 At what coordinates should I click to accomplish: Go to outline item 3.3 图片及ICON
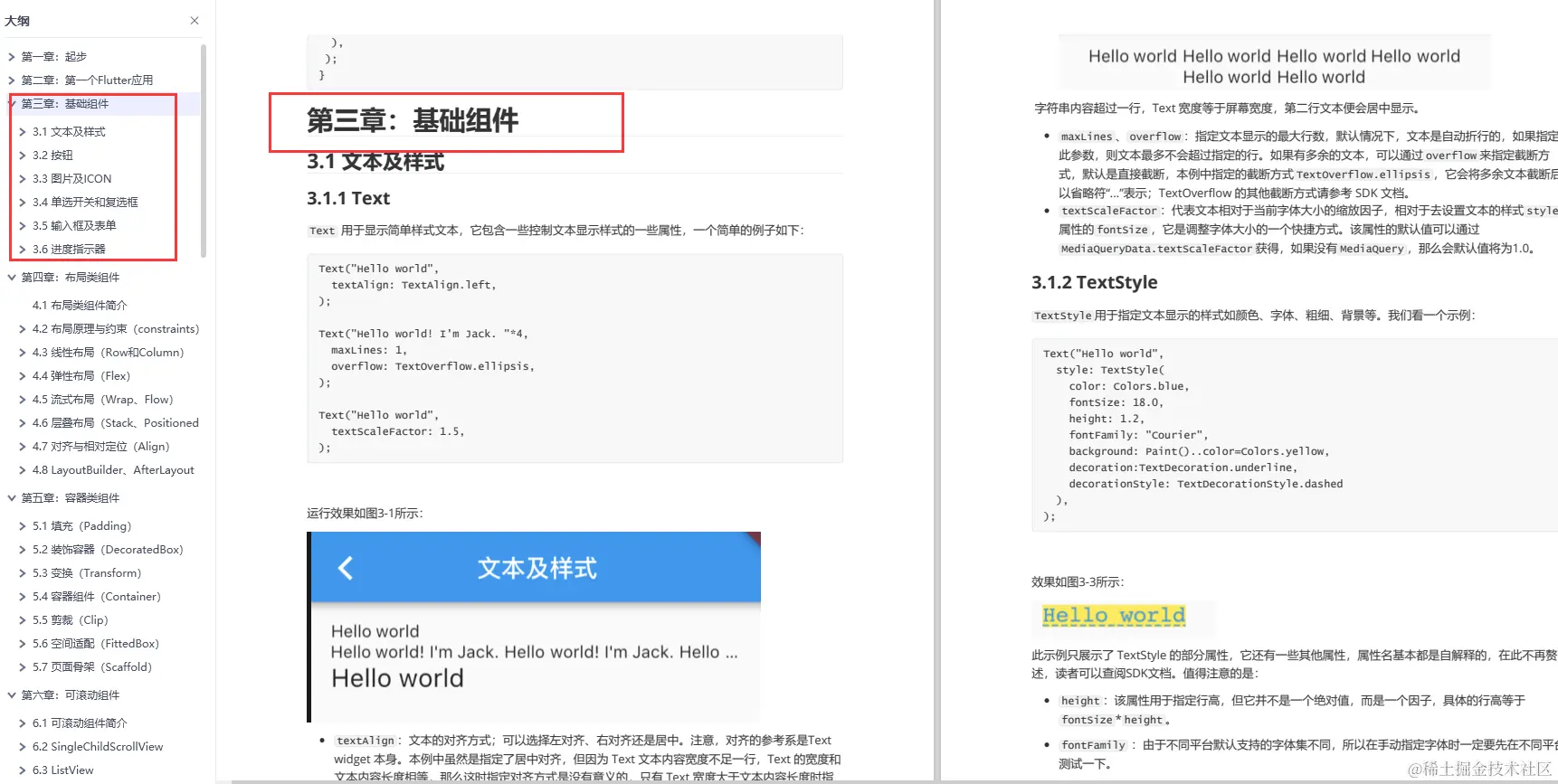point(72,178)
